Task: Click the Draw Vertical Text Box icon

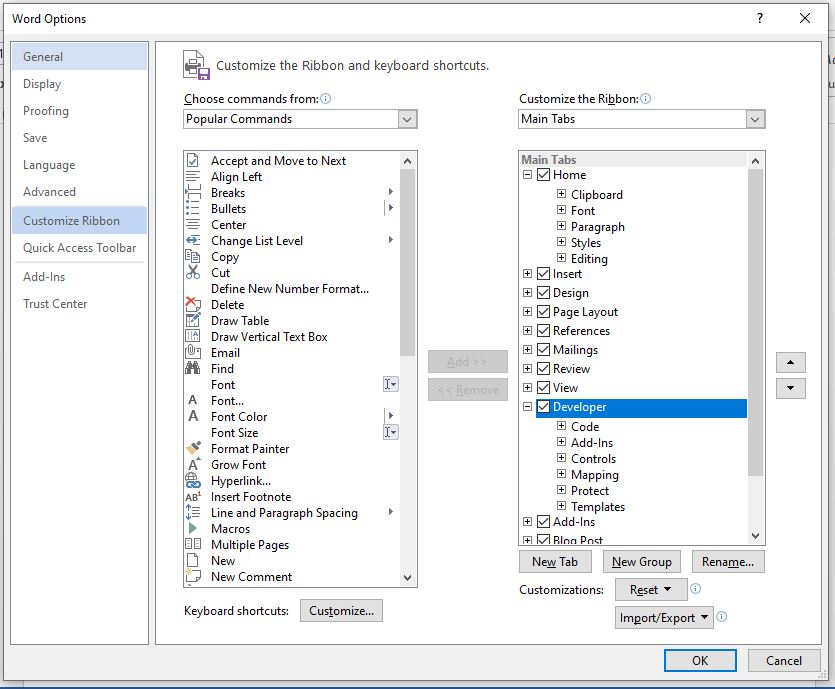Action: [x=193, y=336]
